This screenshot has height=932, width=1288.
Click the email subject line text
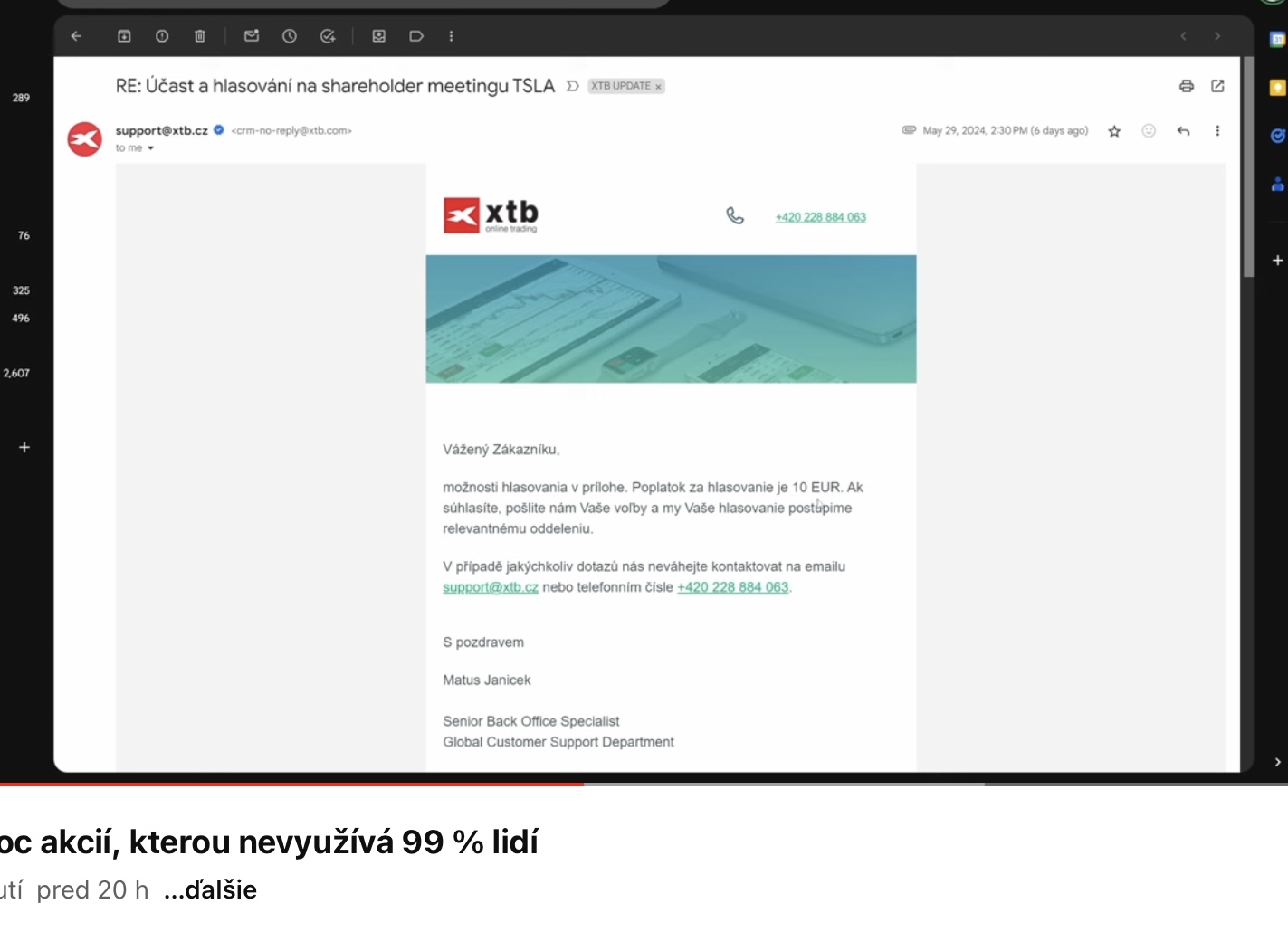coord(335,86)
